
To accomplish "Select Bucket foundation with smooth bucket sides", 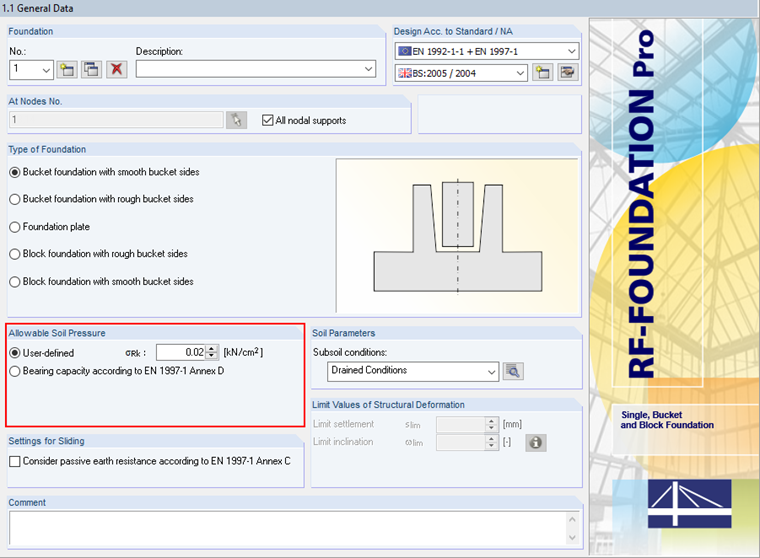I will tap(15, 173).
